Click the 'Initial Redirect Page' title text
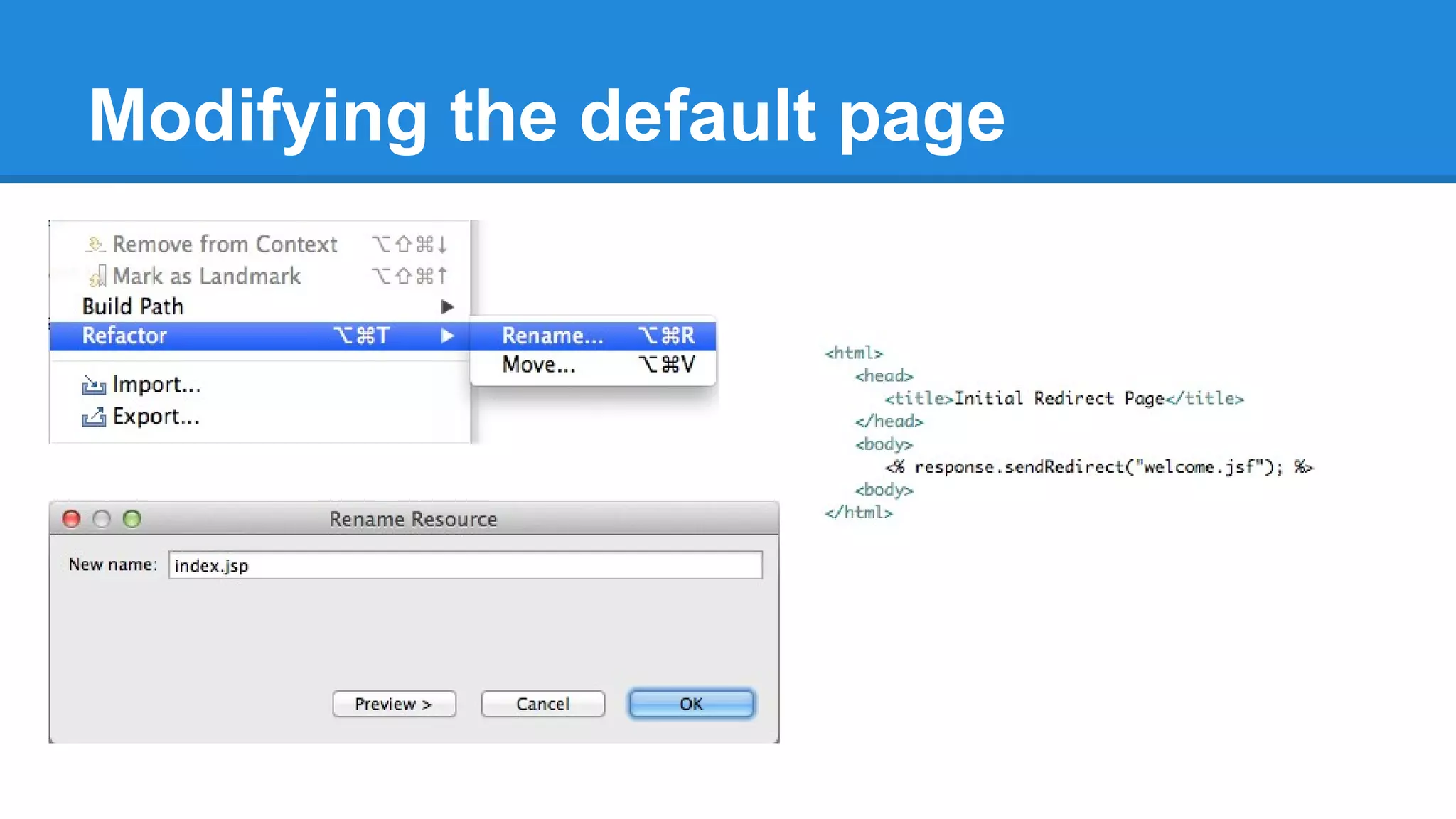Viewport: 1456px width, 819px height. point(1059,398)
